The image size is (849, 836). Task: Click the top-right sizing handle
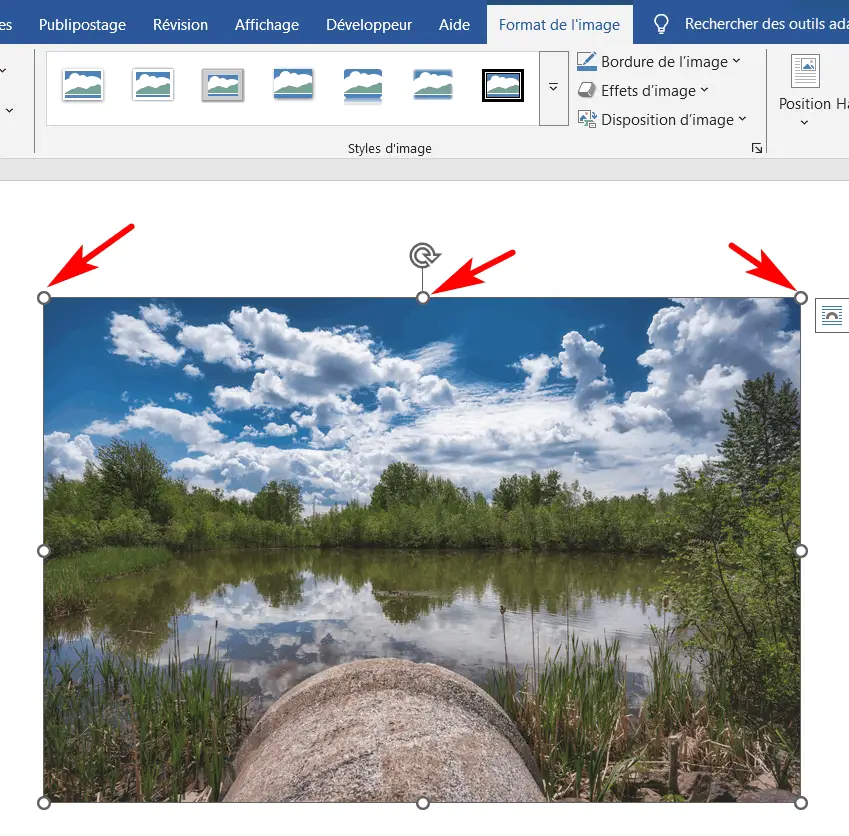801,298
